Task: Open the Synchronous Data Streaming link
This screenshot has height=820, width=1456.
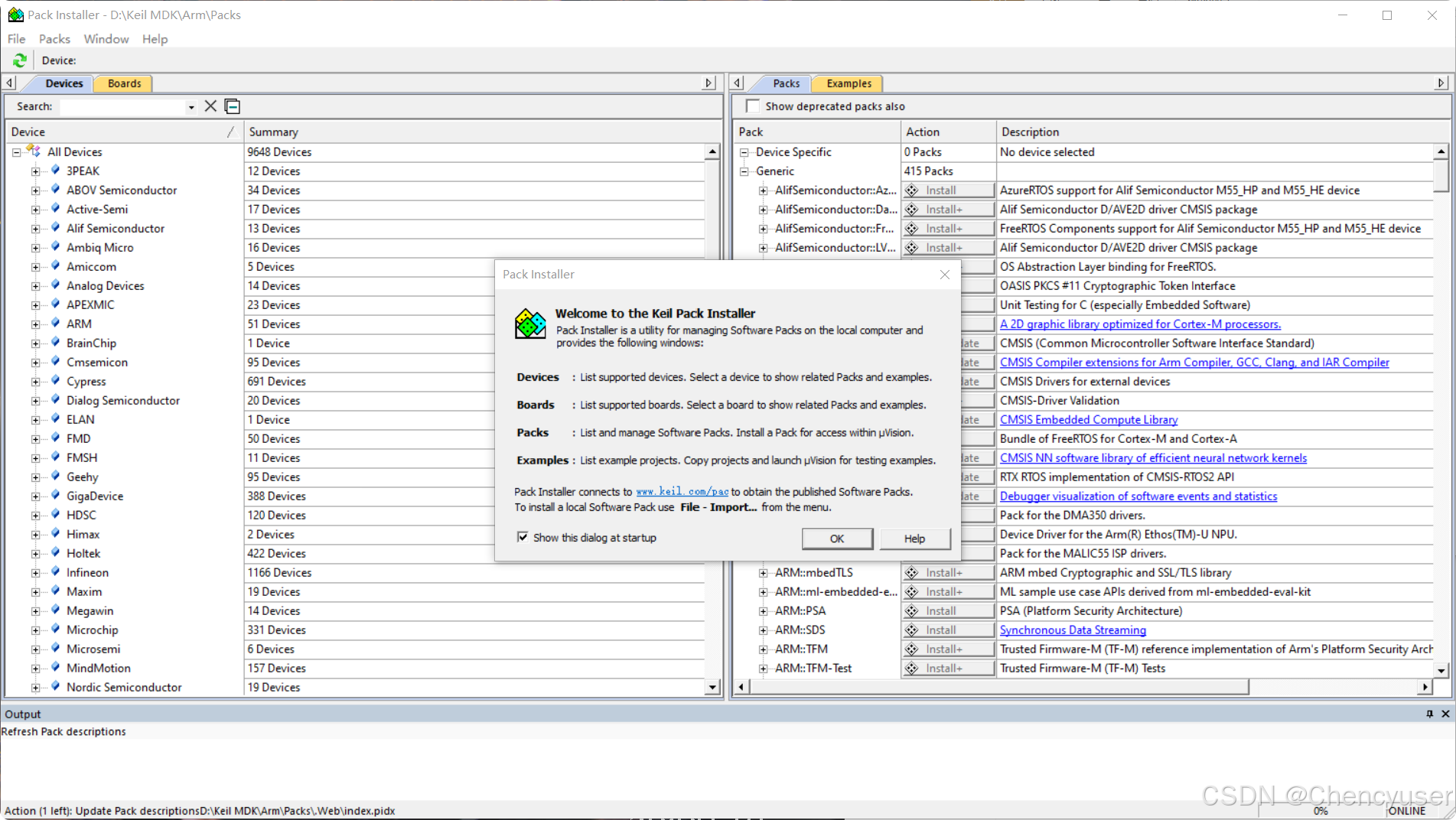Action: [x=1073, y=630]
